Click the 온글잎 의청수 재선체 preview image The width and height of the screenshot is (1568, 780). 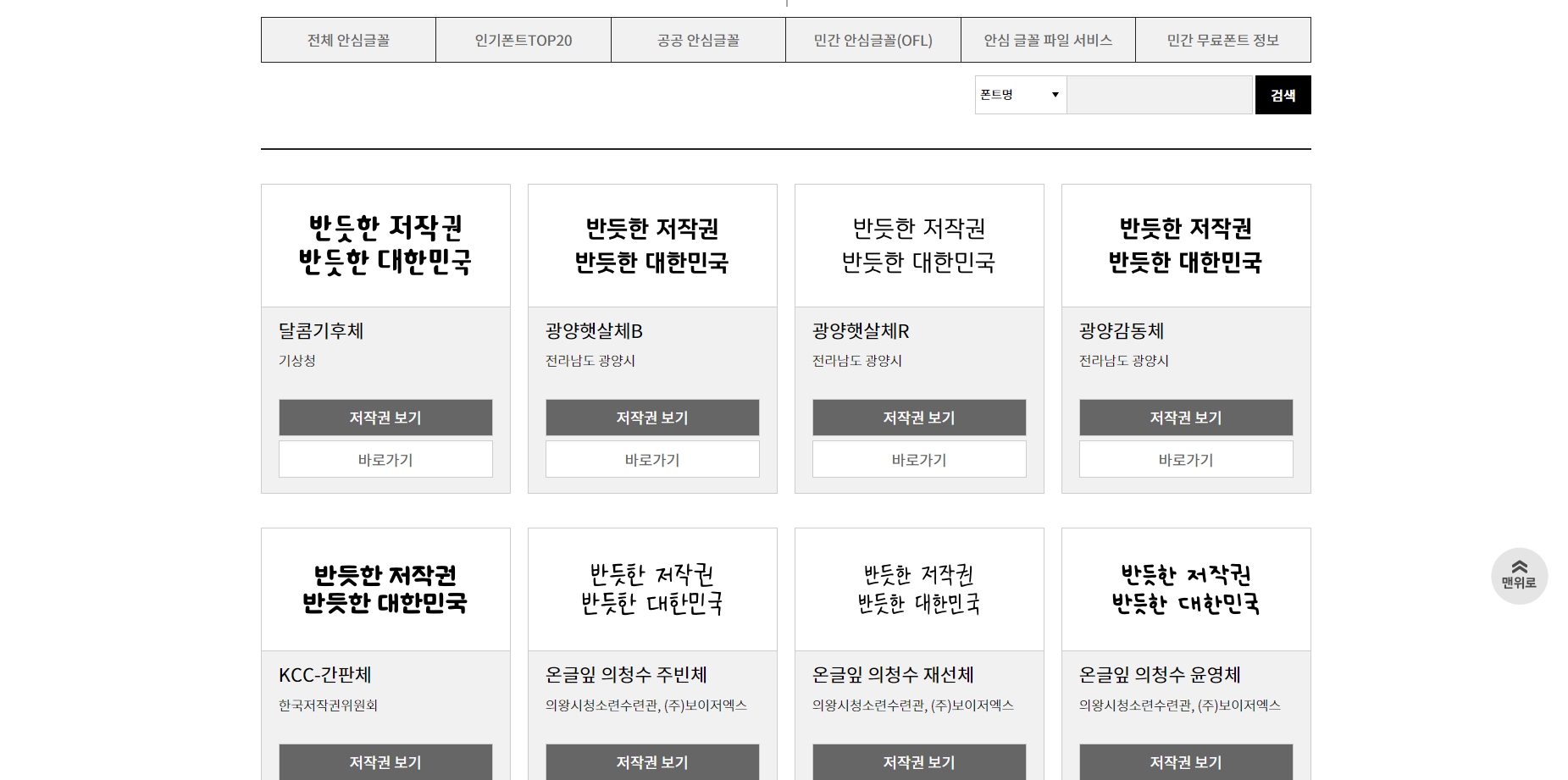[x=919, y=589]
